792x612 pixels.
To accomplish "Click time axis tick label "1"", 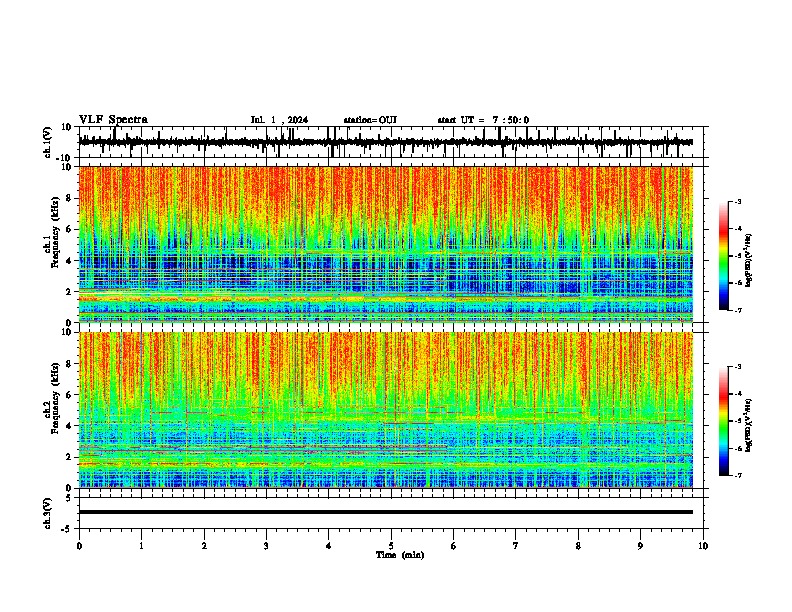I will (x=141, y=546).
